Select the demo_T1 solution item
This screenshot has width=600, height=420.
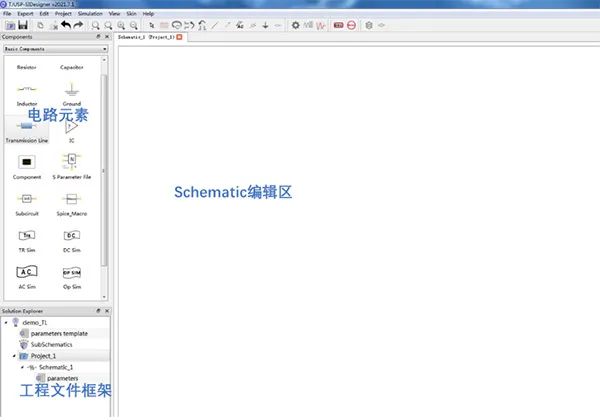coord(35,322)
